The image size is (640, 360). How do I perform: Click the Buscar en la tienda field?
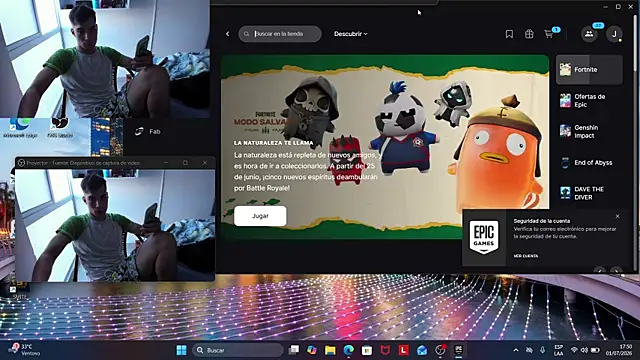(280, 34)
